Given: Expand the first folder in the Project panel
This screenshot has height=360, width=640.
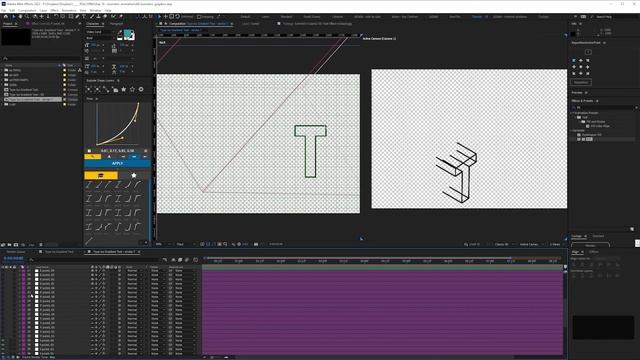Looking at the screenshot, I should coord(2,70).
